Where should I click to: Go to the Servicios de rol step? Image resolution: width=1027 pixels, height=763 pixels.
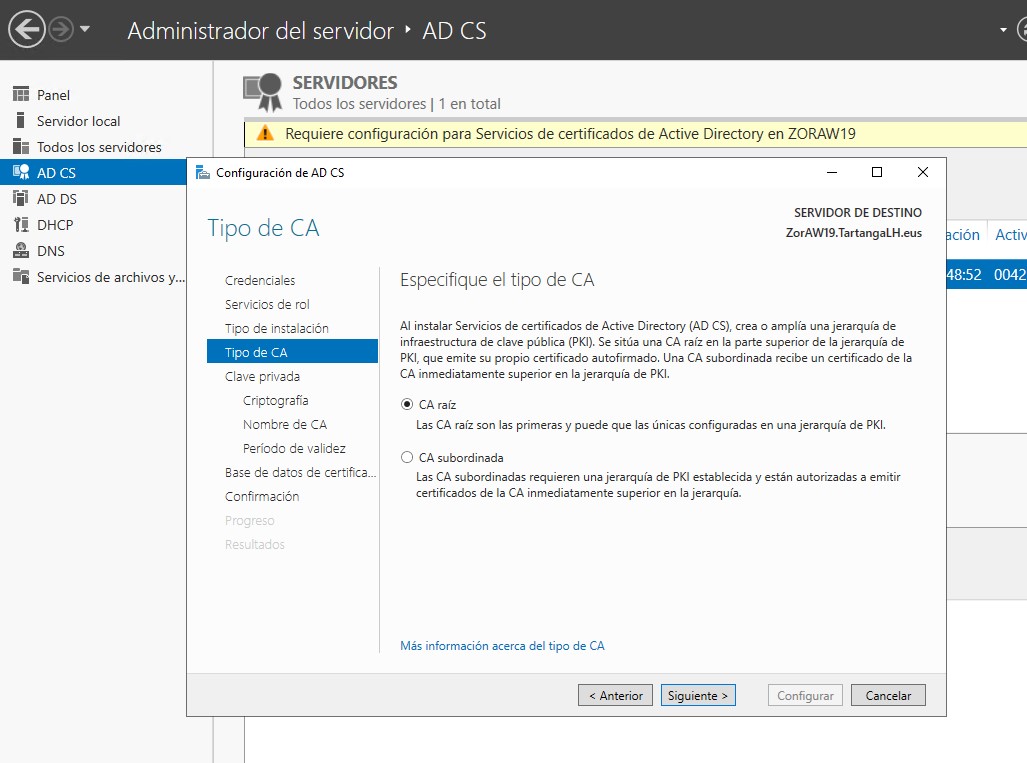[x=267, y=305]
